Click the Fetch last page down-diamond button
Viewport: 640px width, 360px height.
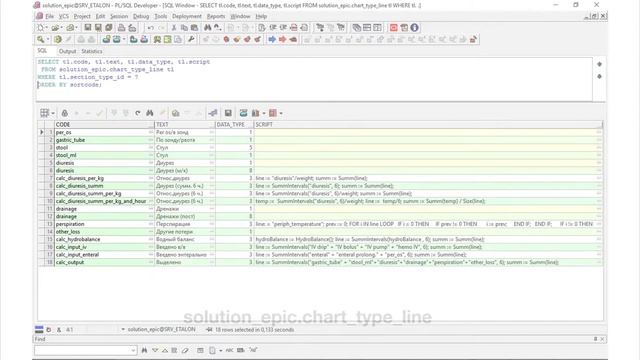(x=126, y=113)
